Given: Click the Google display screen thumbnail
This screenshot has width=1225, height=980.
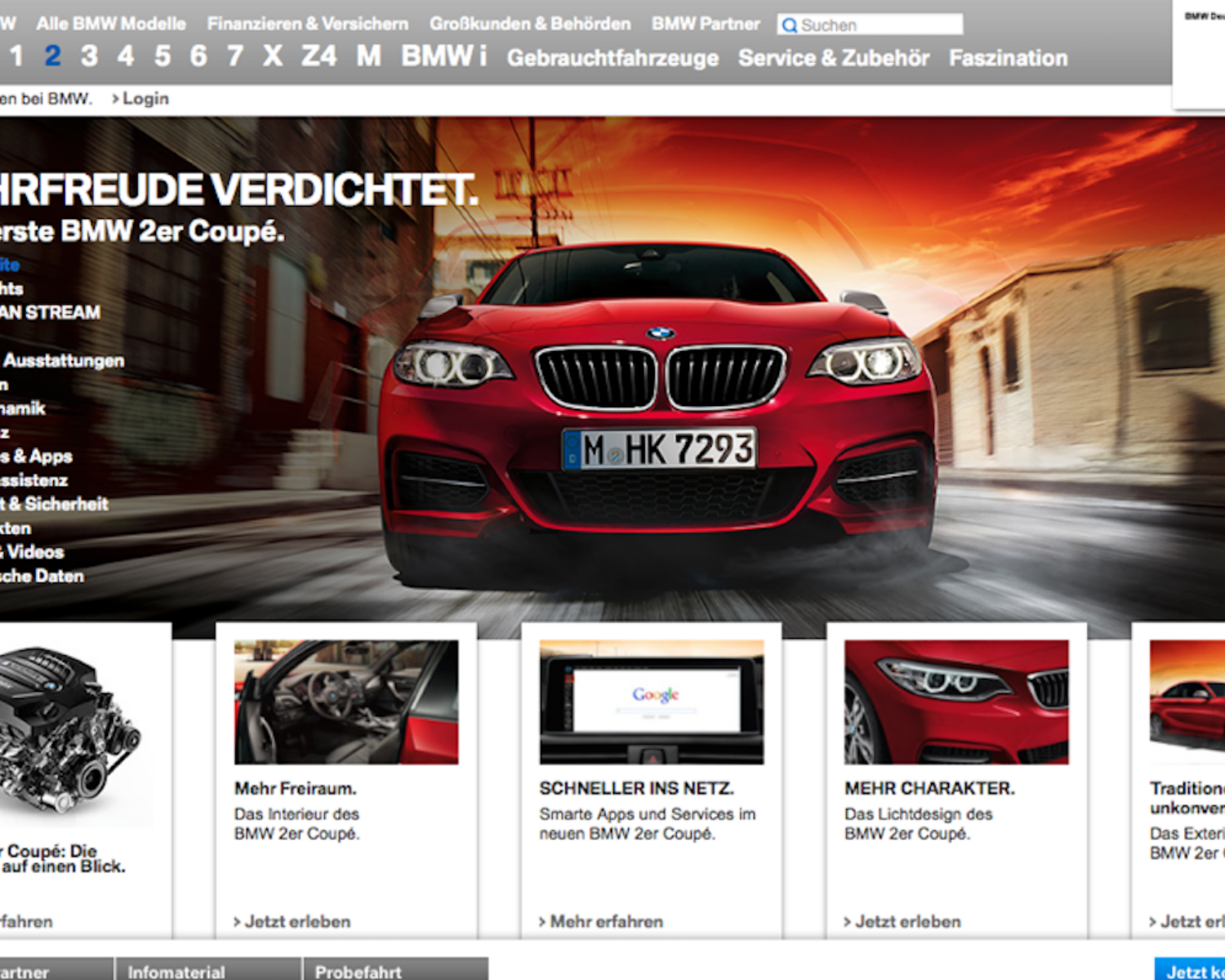Looking at the screenshot, I should pyautogui.click(x=651, y=702).
